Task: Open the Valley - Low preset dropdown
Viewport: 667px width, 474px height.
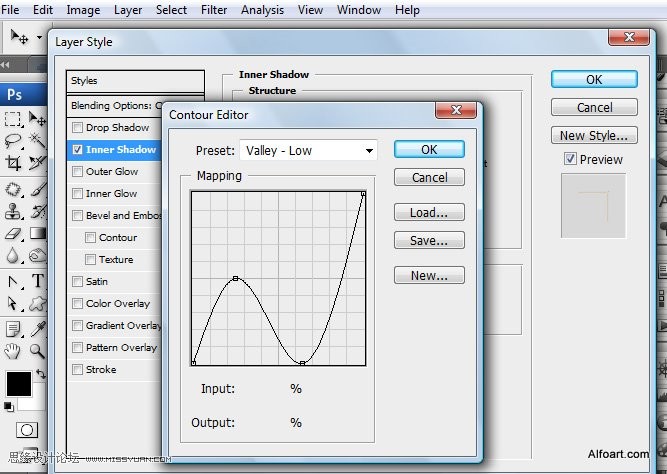Action: [308, 150]
